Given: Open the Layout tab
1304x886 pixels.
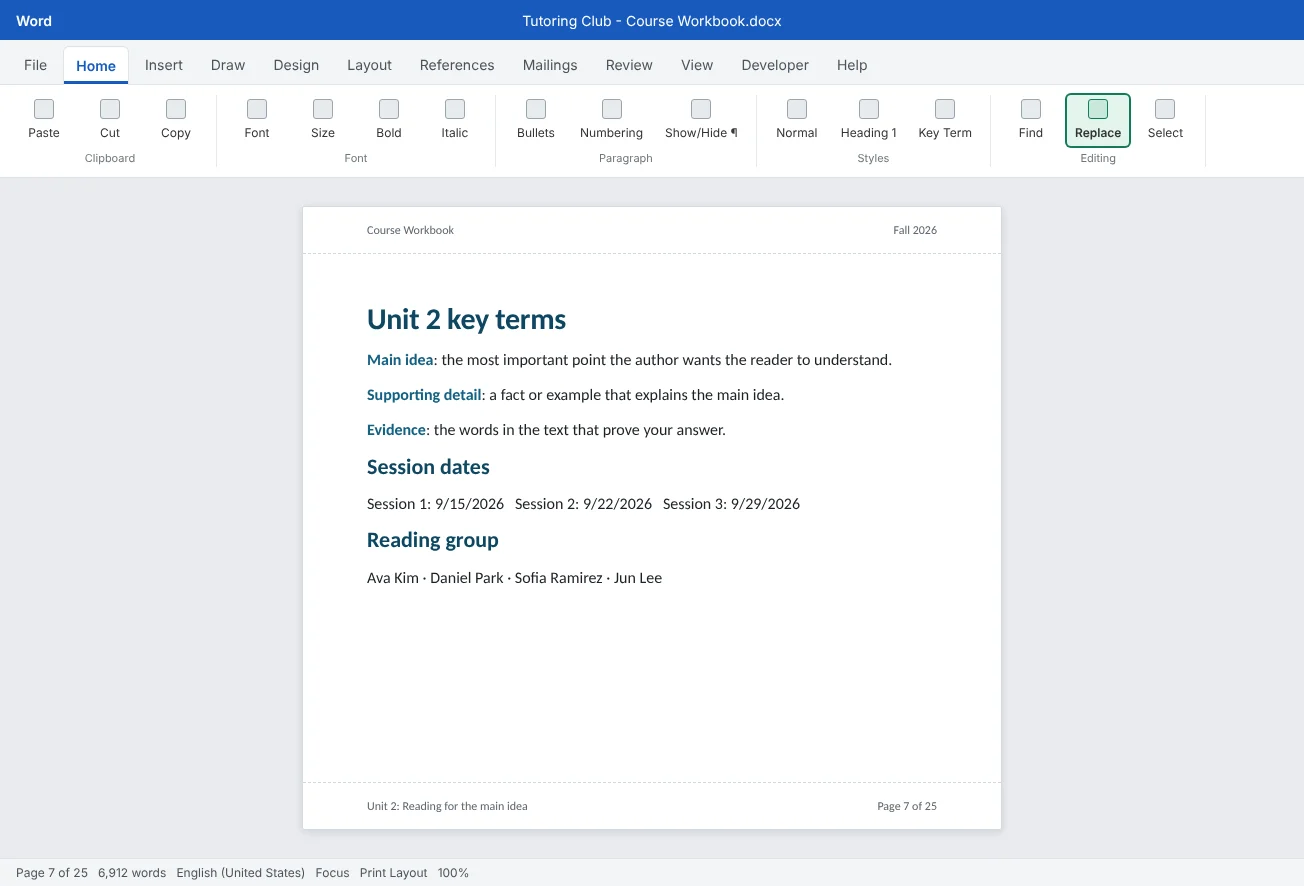Looking at the screenshot, I should (369, 65).
